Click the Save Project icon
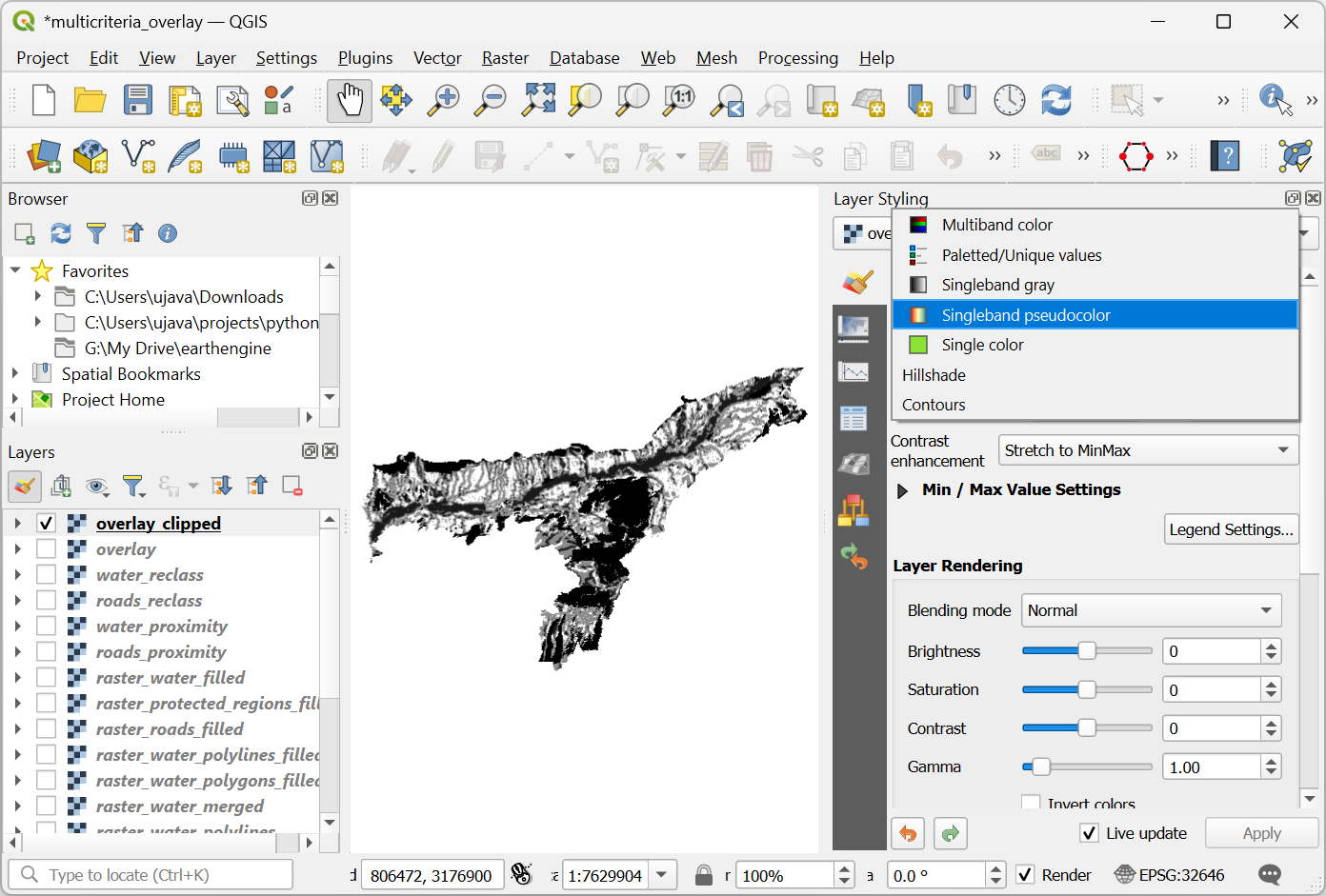Viewport: 1326px width, 896px height. coord(138,100)
